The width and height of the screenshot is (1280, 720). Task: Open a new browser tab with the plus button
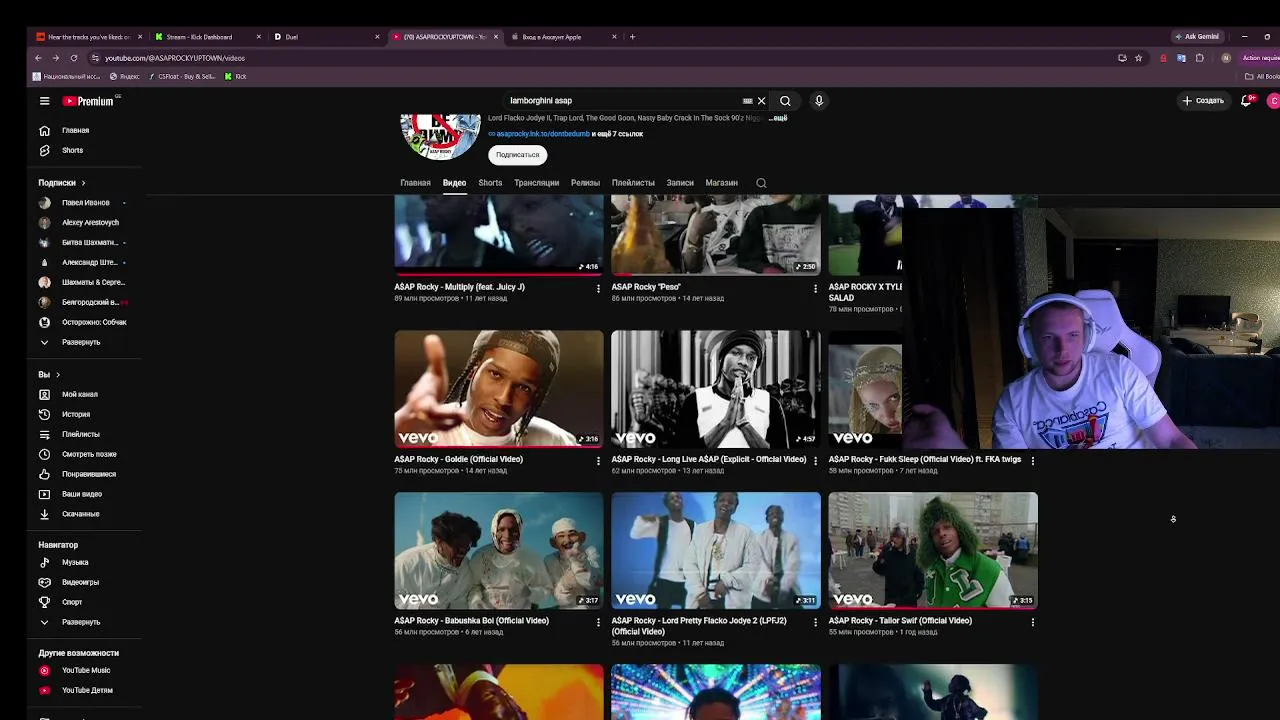tap(632, 37)
